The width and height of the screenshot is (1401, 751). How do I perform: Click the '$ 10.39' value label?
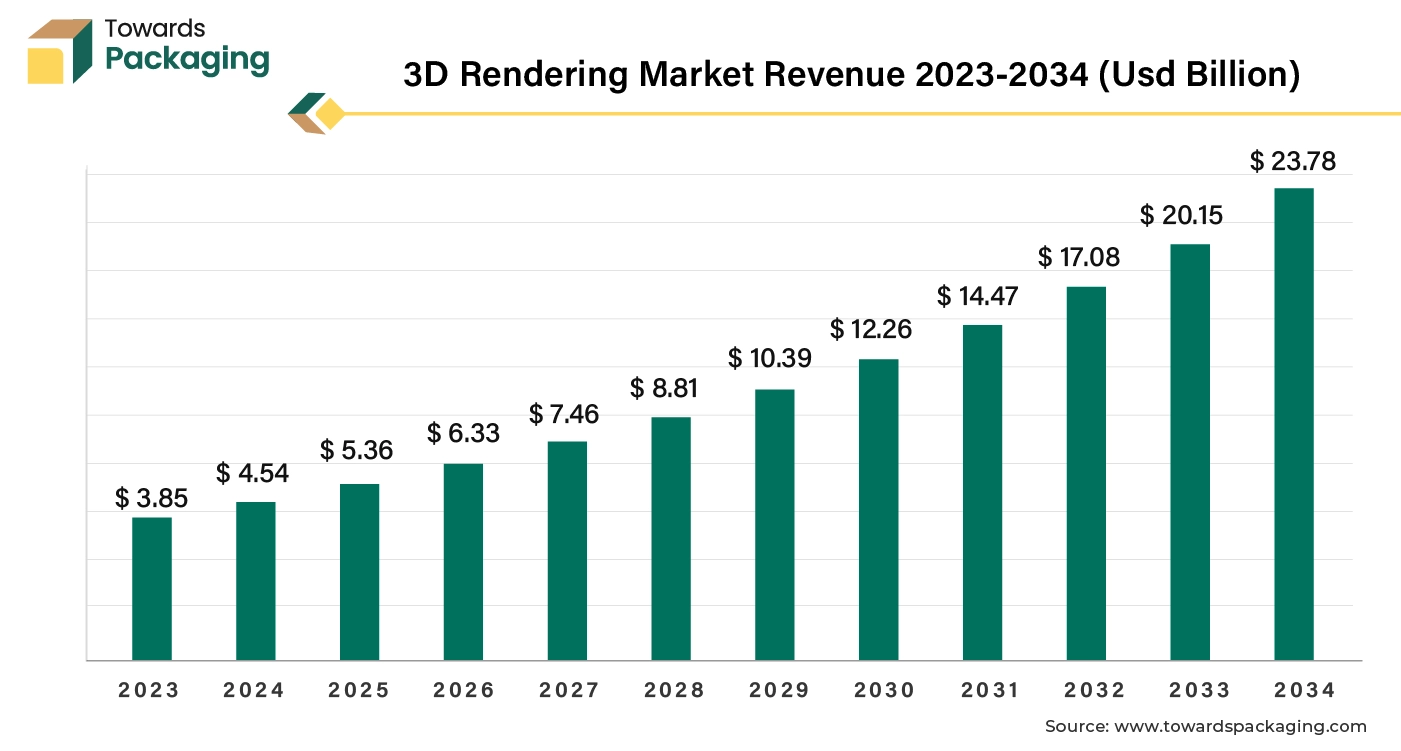coord(770,357)
